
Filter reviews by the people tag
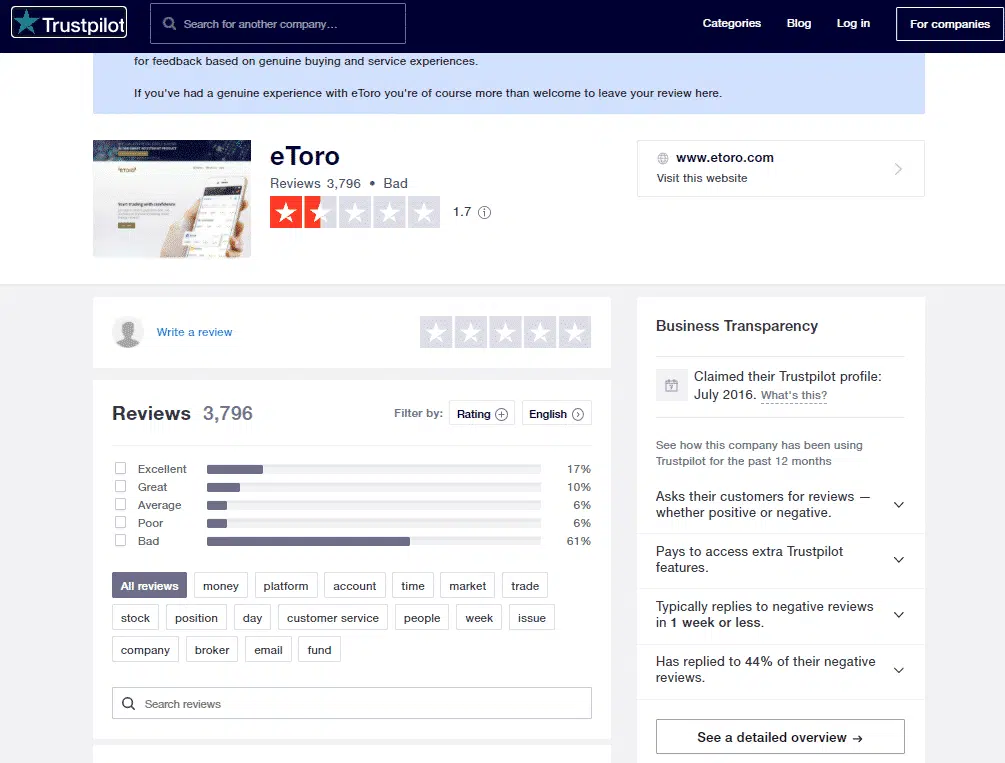[x=422, y=617]
